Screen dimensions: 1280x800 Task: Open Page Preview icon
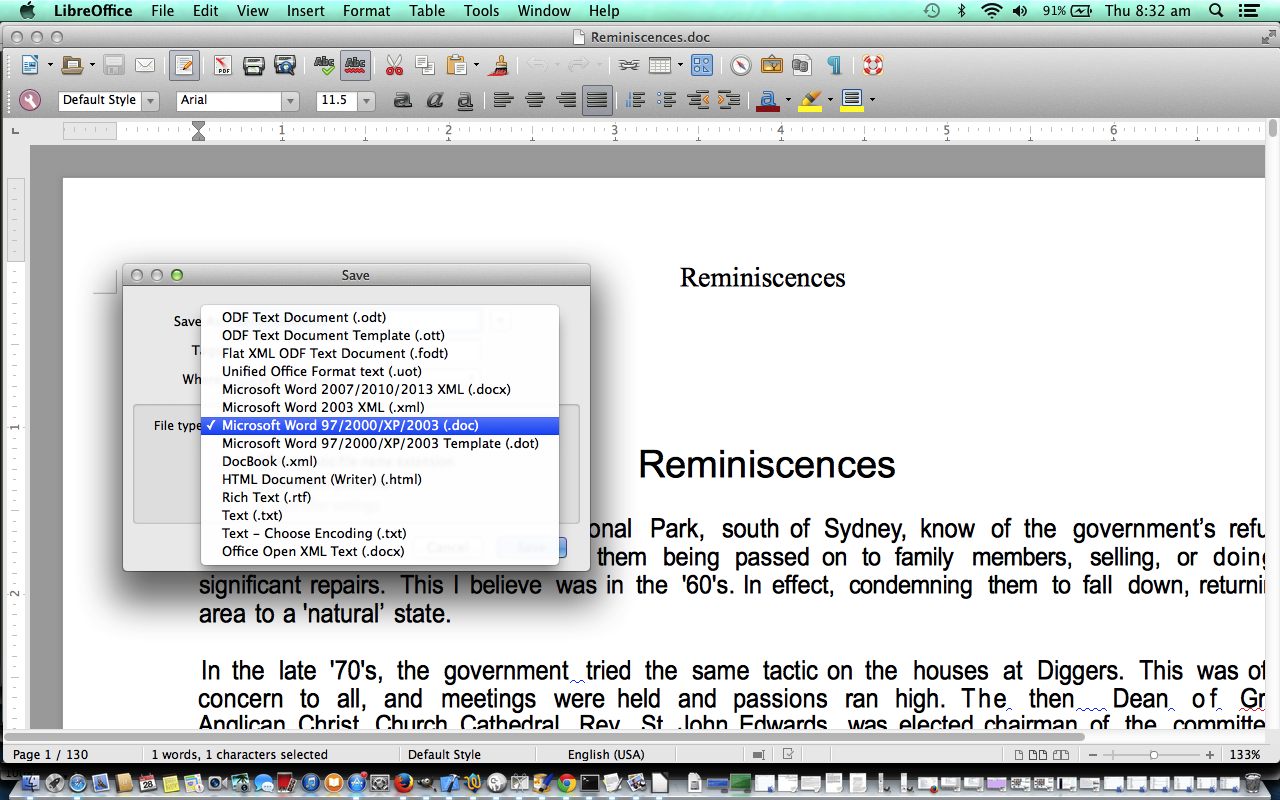pyautogui.click(x=285, y=66)
